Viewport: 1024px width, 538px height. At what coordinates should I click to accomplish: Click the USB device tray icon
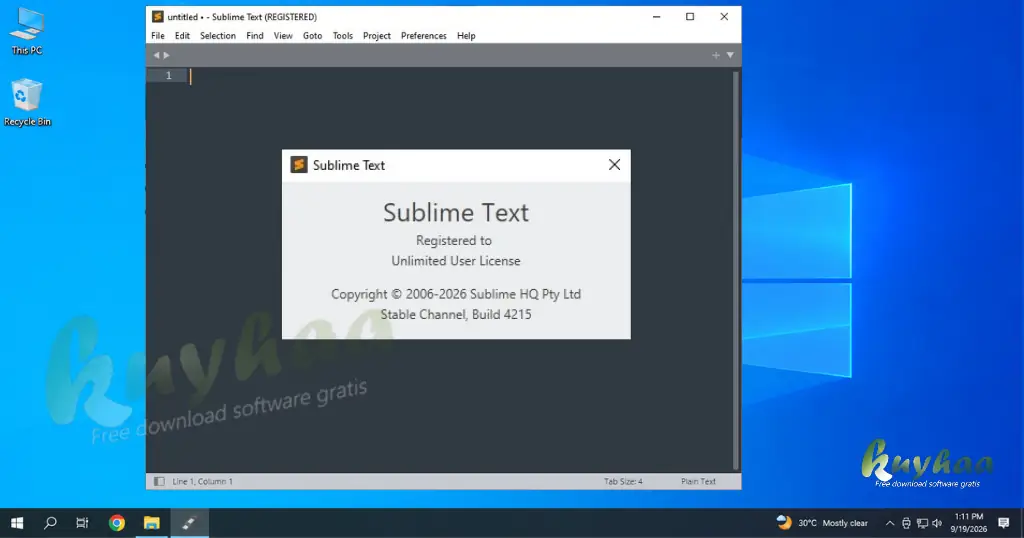[x=906, y=523]
